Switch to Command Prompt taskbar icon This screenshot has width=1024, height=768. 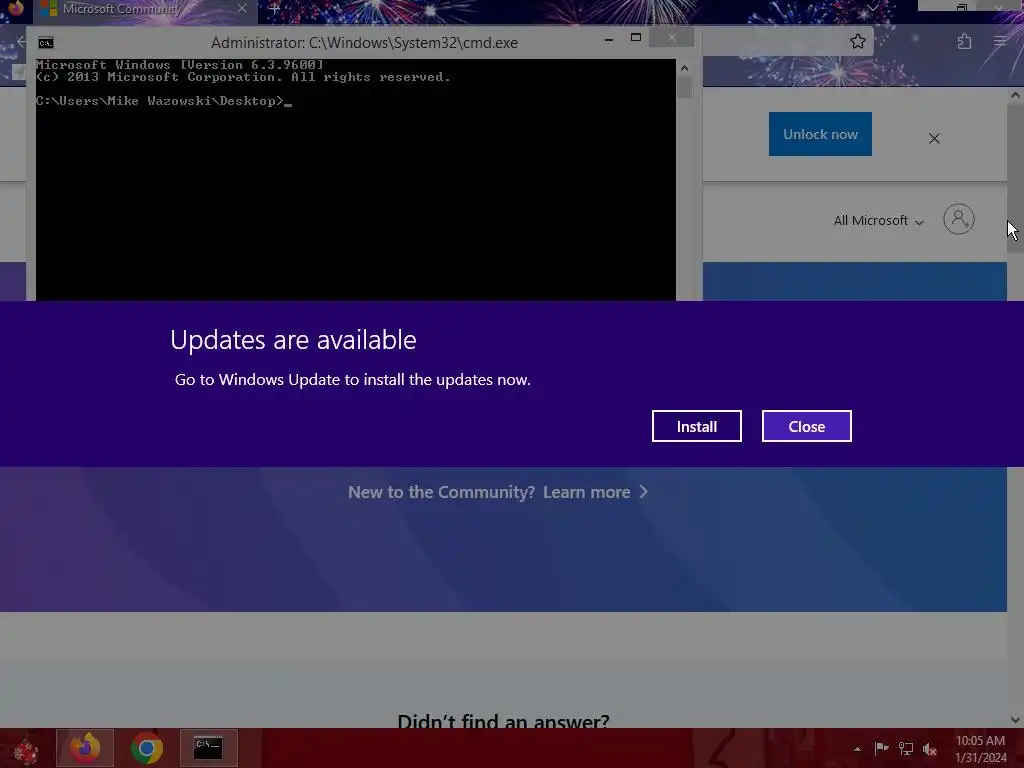click(x=208, y=748)
